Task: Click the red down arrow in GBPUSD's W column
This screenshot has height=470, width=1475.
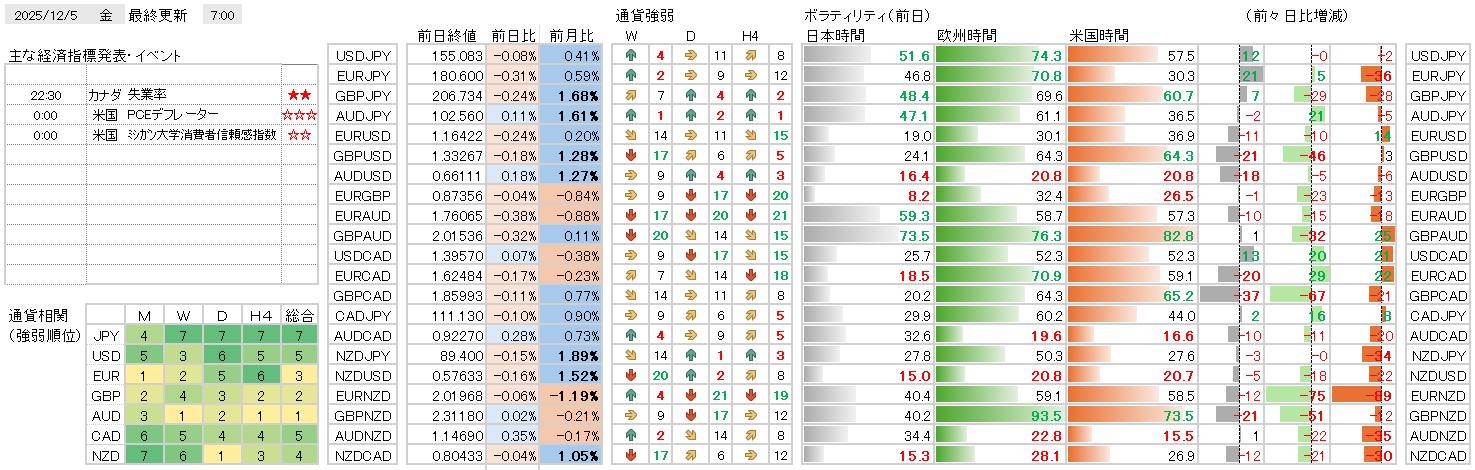Action: [631, 155]
